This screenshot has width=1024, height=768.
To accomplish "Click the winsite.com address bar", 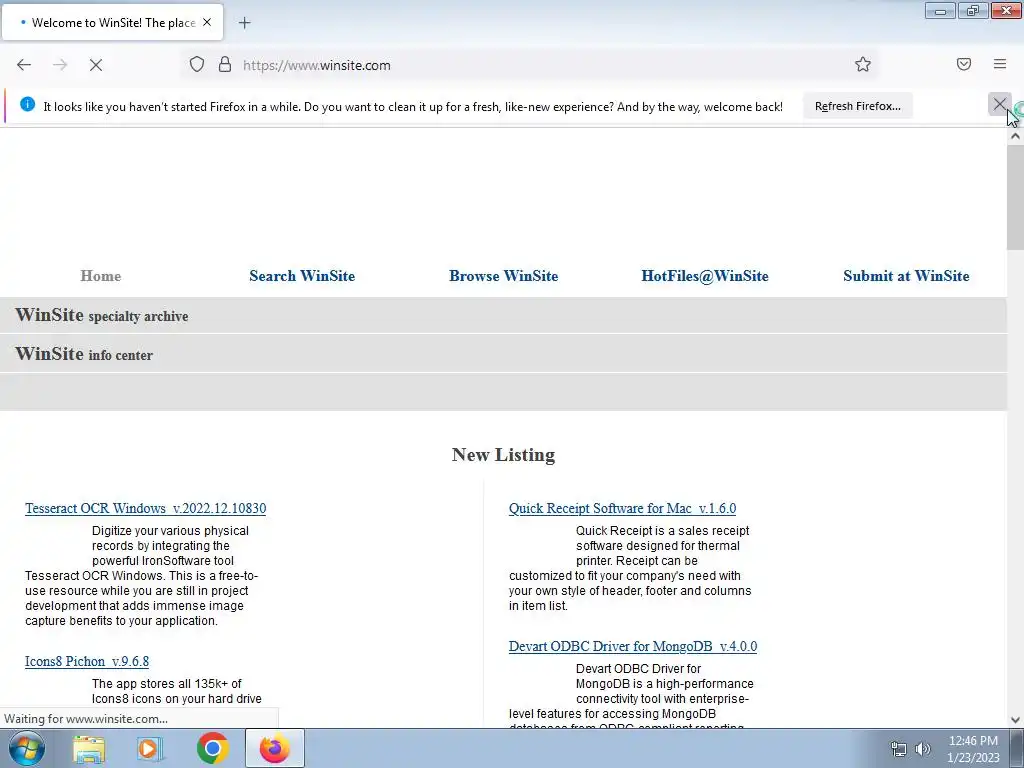I will [529, 65].
